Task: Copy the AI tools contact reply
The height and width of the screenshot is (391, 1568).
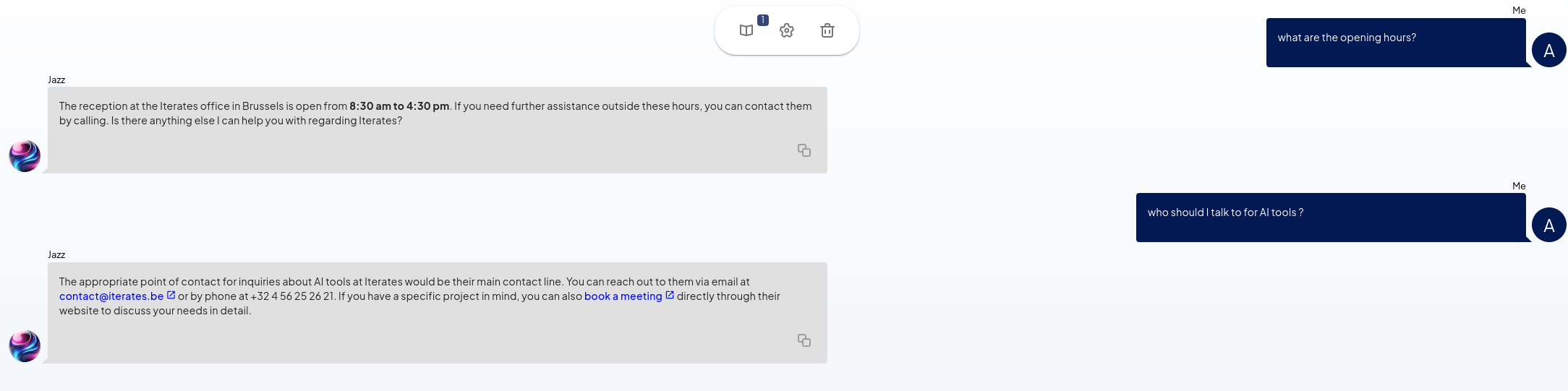Action: (x=804, y=340)
